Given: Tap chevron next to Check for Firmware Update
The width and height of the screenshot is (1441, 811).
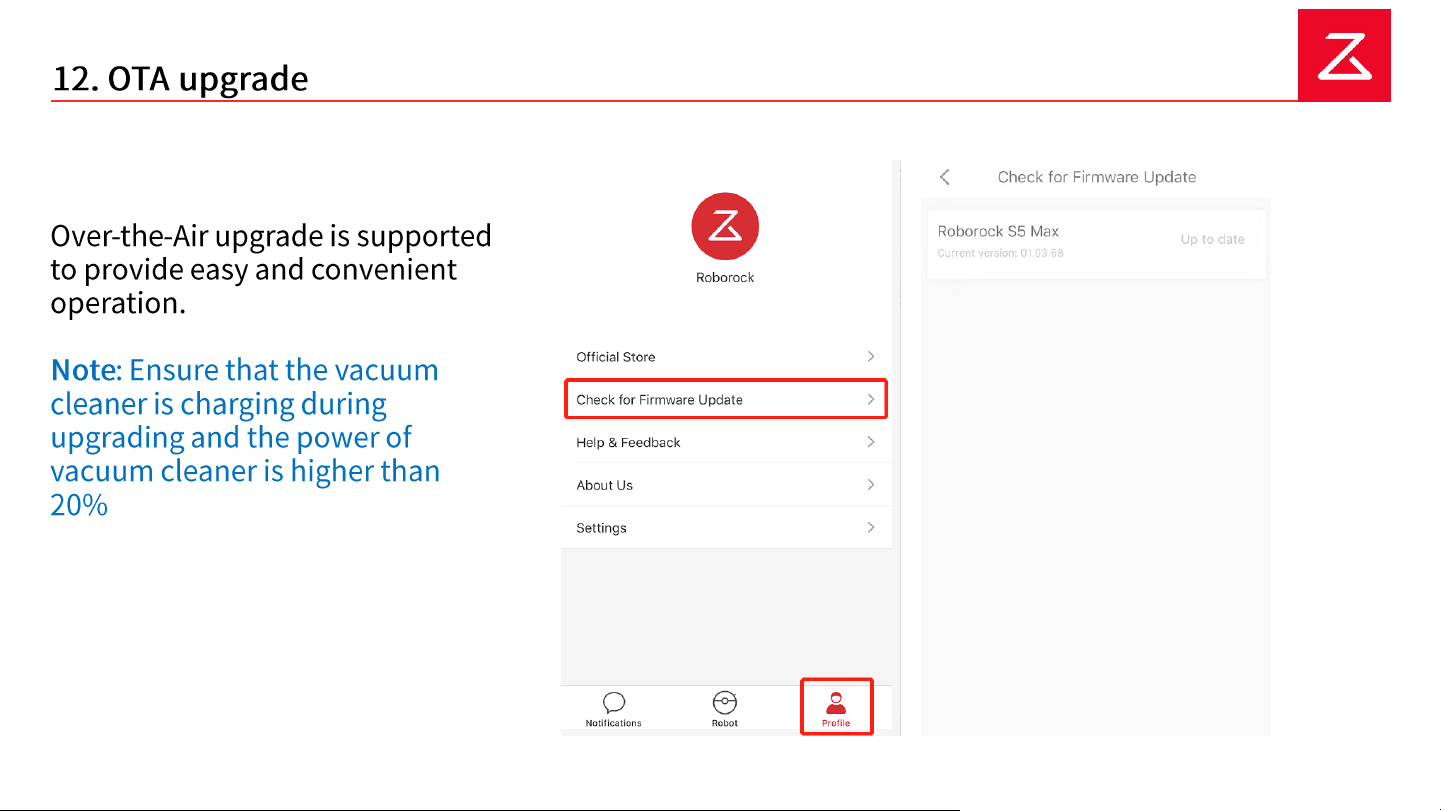Looking at the screenshot, I should pyautogui.click(x=871, y=399).
